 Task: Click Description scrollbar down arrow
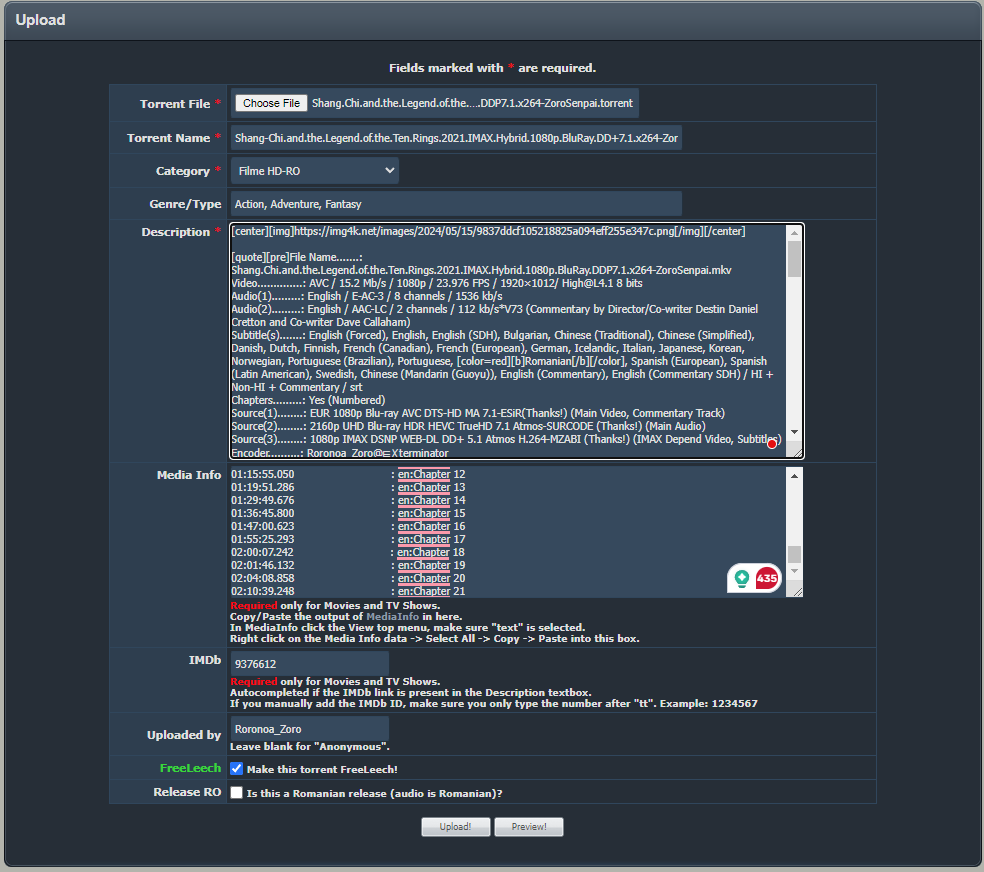coord(794,432)
